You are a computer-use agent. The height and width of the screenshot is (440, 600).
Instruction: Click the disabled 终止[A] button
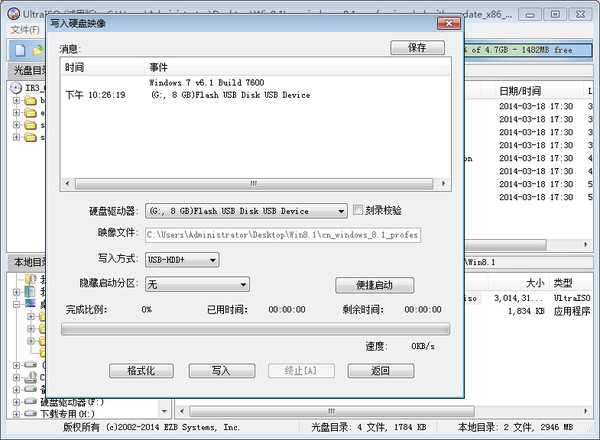(301, 370)
